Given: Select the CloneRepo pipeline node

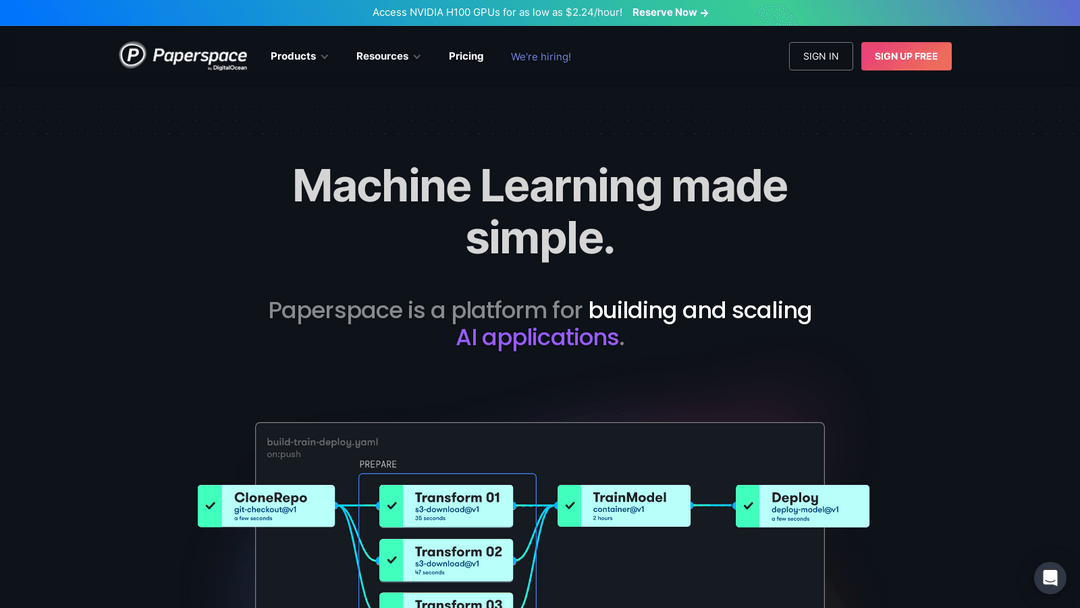Looking at the screenshot, I should pyautogui.click(x=266, y=506).
